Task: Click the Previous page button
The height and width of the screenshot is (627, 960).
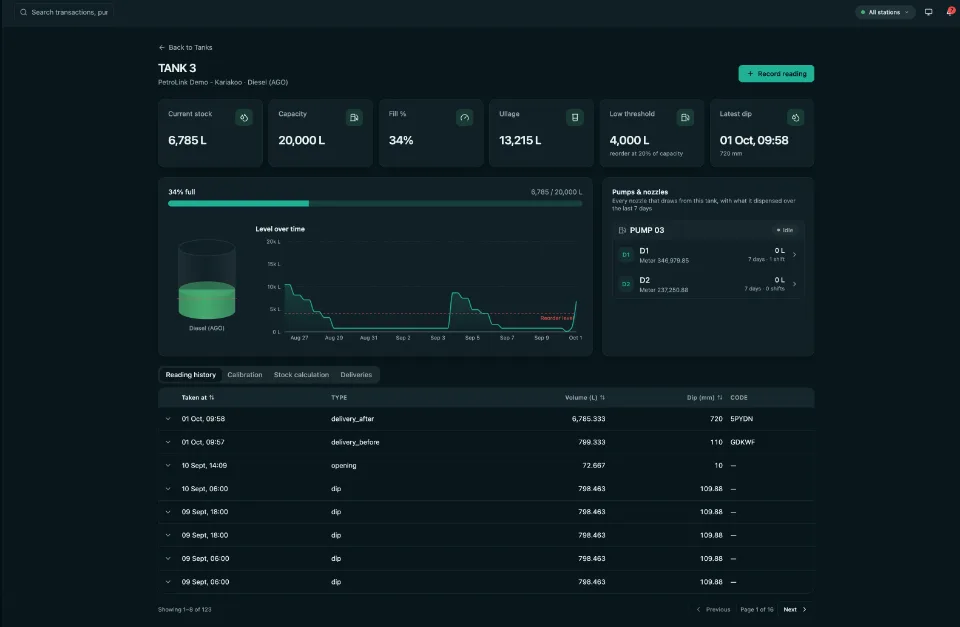Action: (713, 609)
